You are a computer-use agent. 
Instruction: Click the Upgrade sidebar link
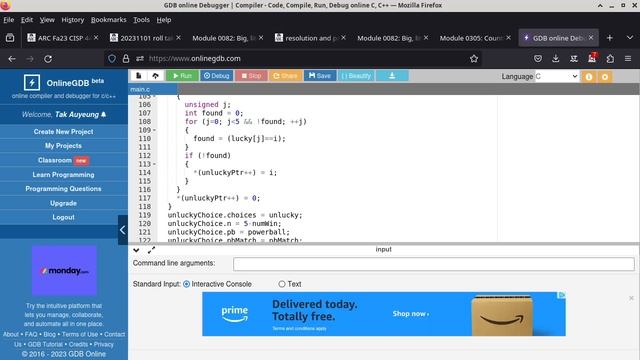[x=63, y=203]
